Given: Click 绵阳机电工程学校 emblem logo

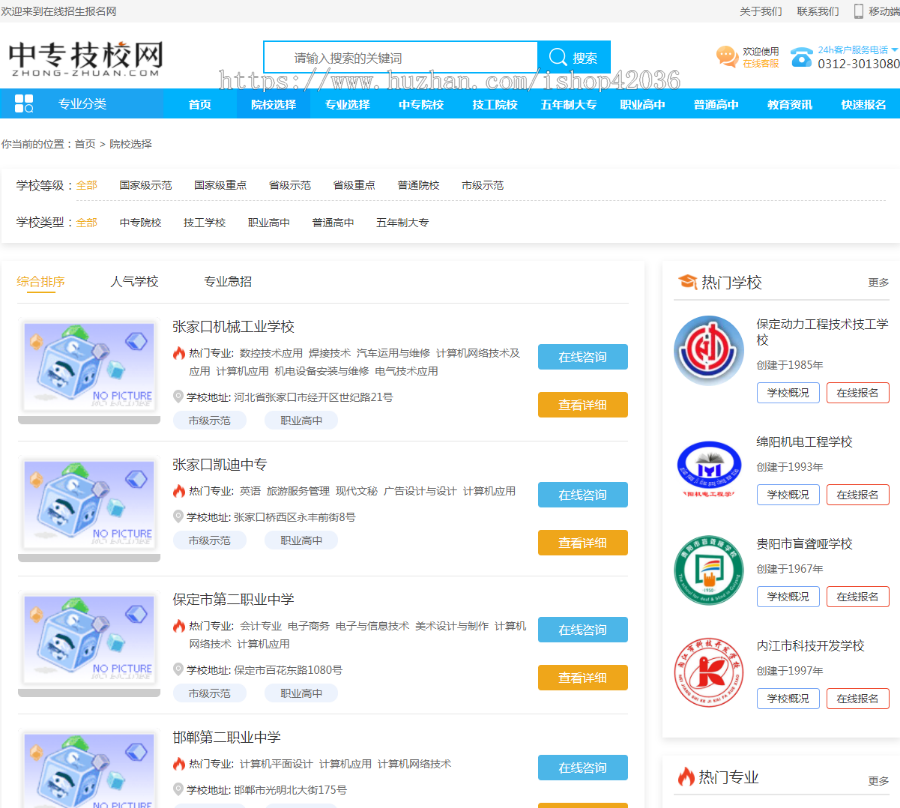Looking at the screenshot, I should [708, 468].
